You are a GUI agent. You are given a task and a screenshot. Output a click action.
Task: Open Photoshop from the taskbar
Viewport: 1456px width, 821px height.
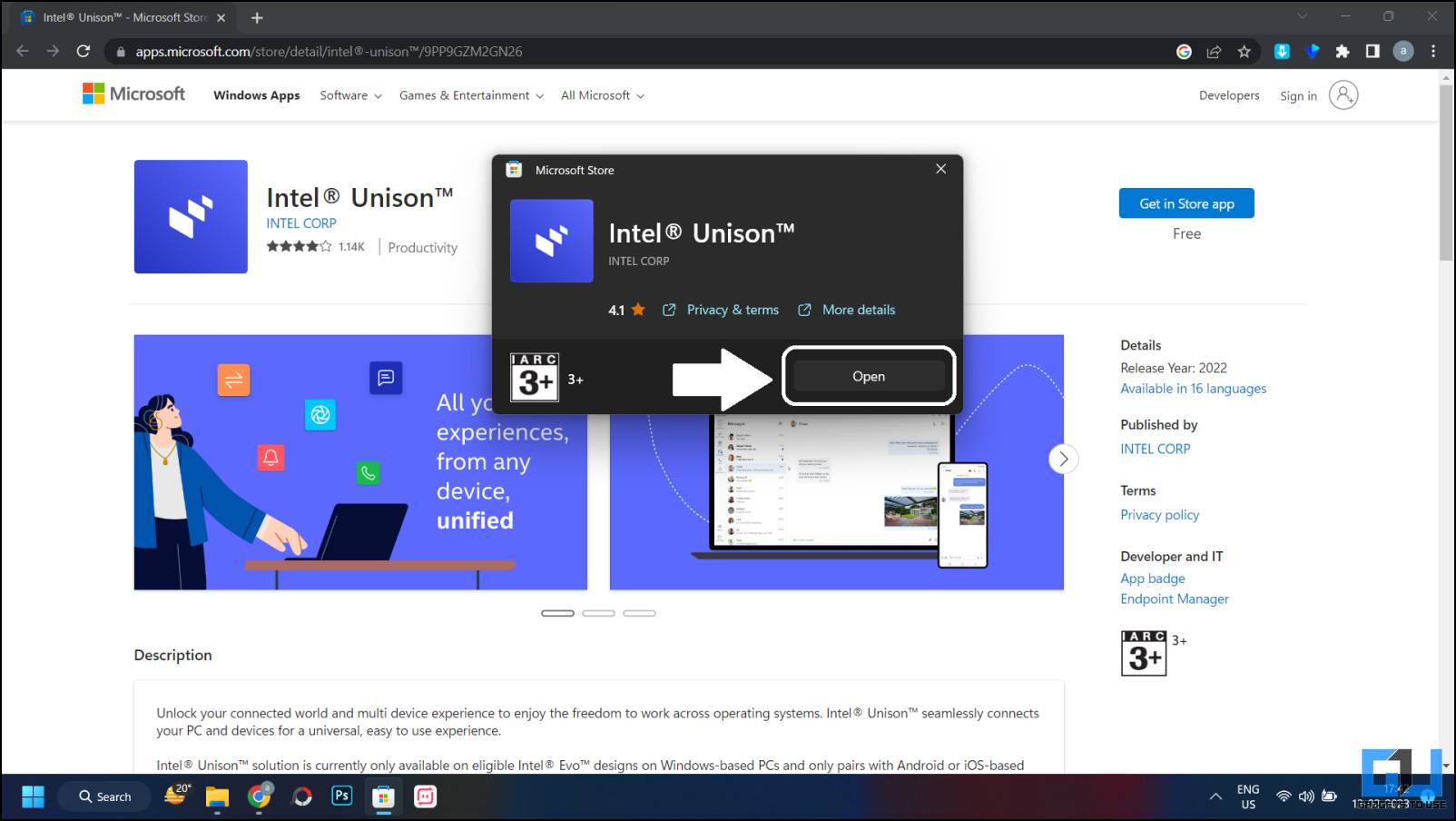[342, 796]
